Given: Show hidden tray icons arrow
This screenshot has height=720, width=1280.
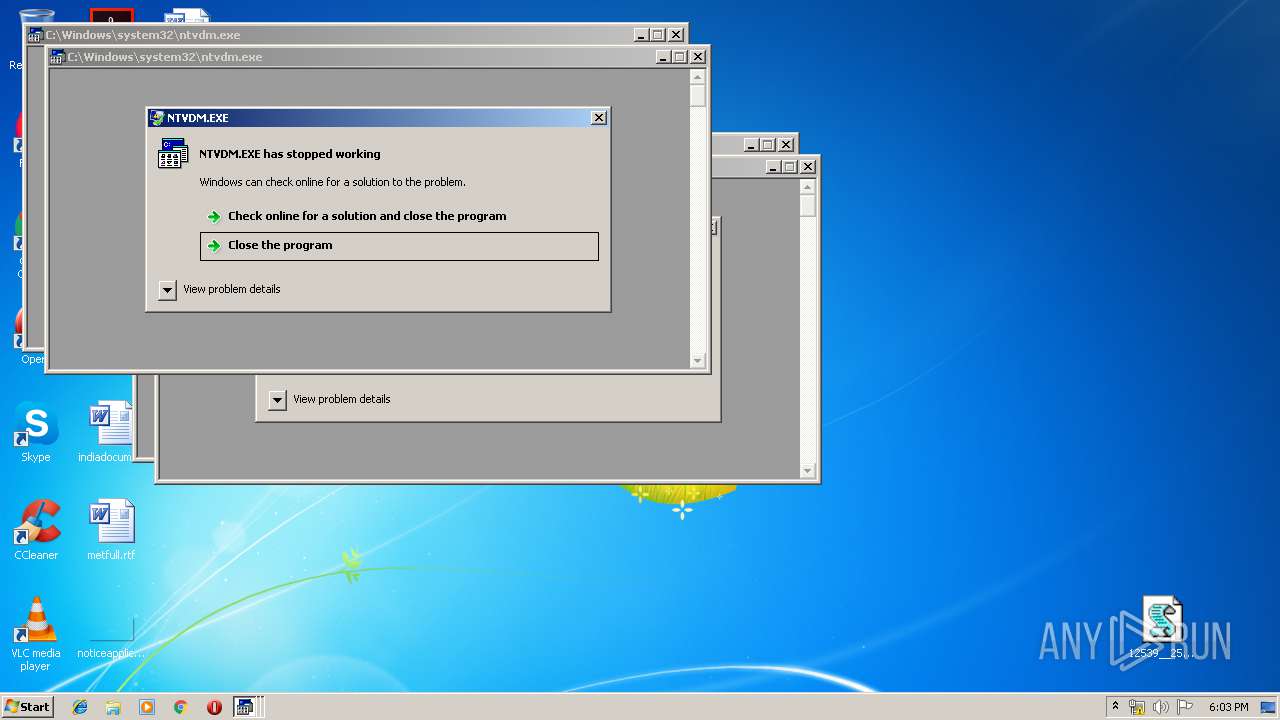Looking at the screenshot, I should (1115, 707).
